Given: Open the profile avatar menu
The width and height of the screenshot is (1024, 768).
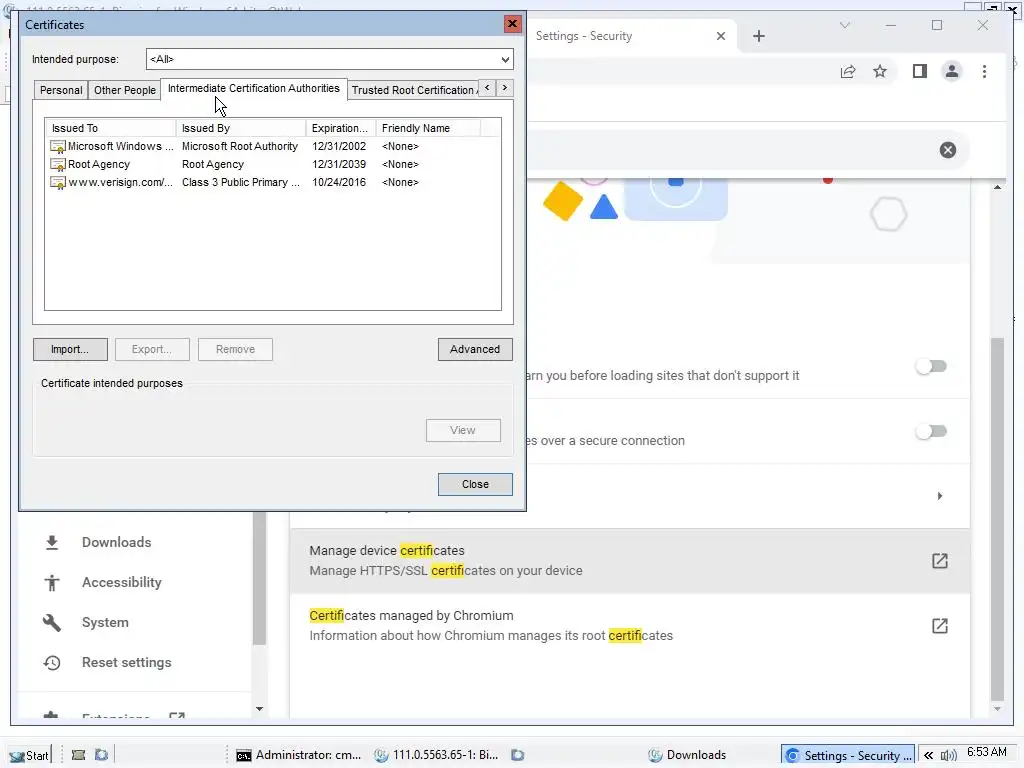Looking at the screenshot, I should (952, 71).
